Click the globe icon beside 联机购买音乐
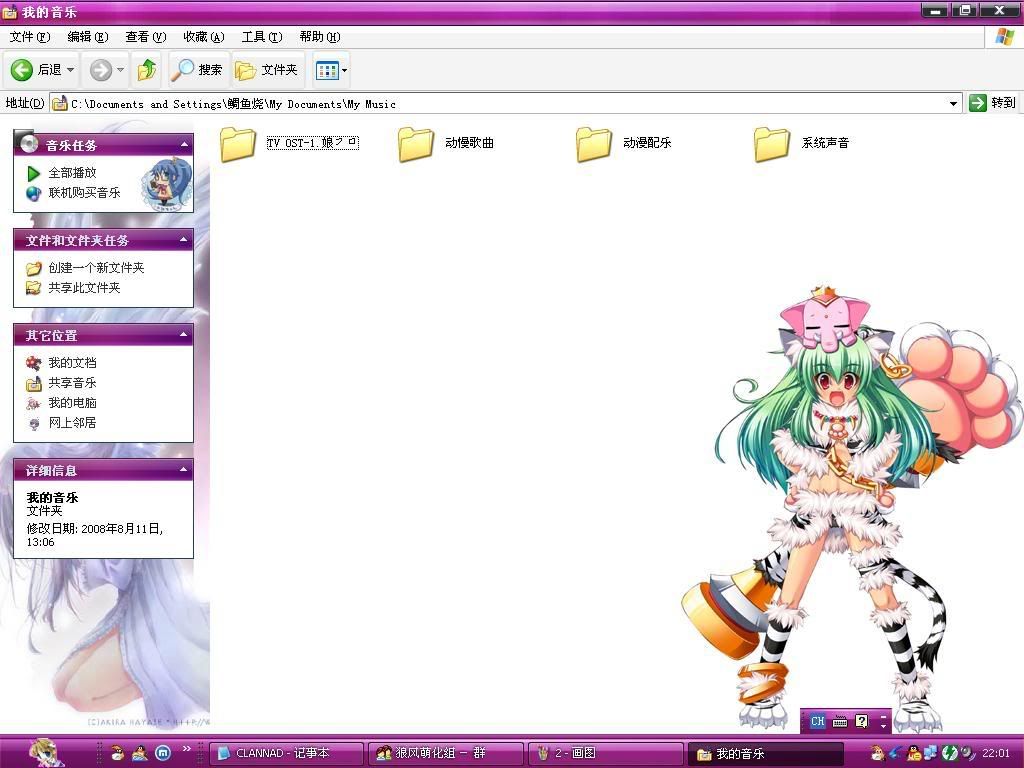 33,193
